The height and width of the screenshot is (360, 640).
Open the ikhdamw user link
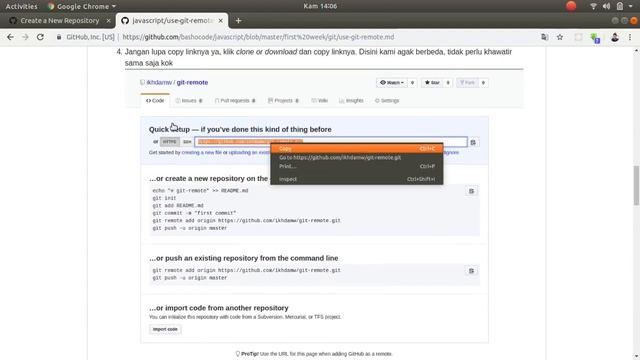click(159, 82)
